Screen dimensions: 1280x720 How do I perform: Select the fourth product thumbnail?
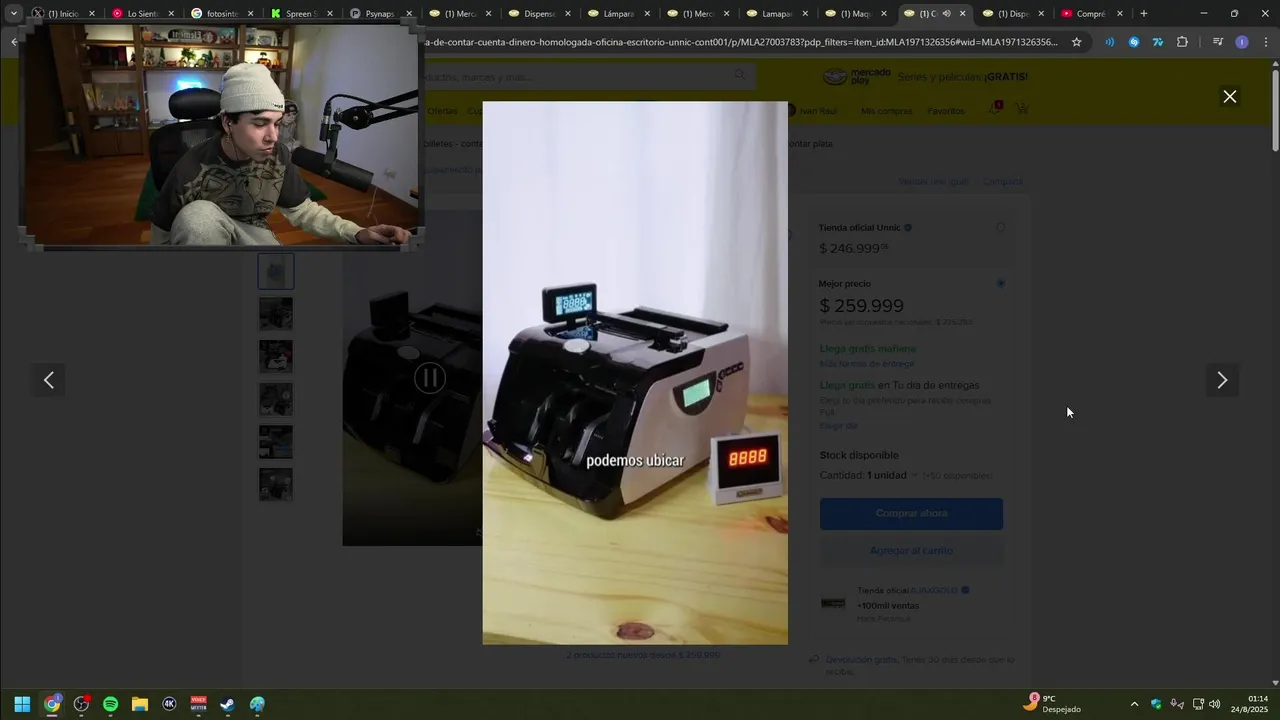pyautogui.click(x=276, y=400)
